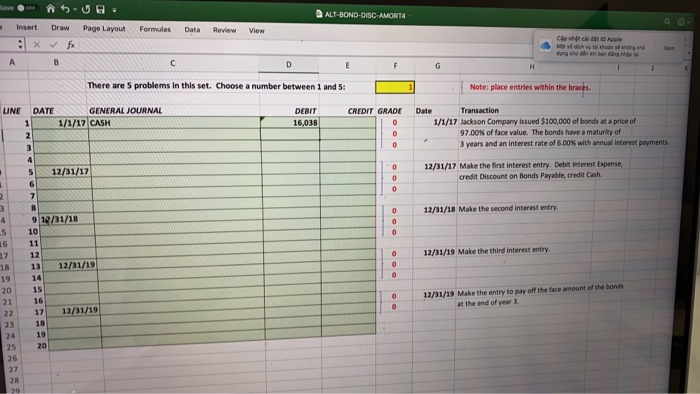Image resolution: width=700 pixels, height=394 pixels.
Task: Click the smiley feedback icon
Action: pos(682,22)
